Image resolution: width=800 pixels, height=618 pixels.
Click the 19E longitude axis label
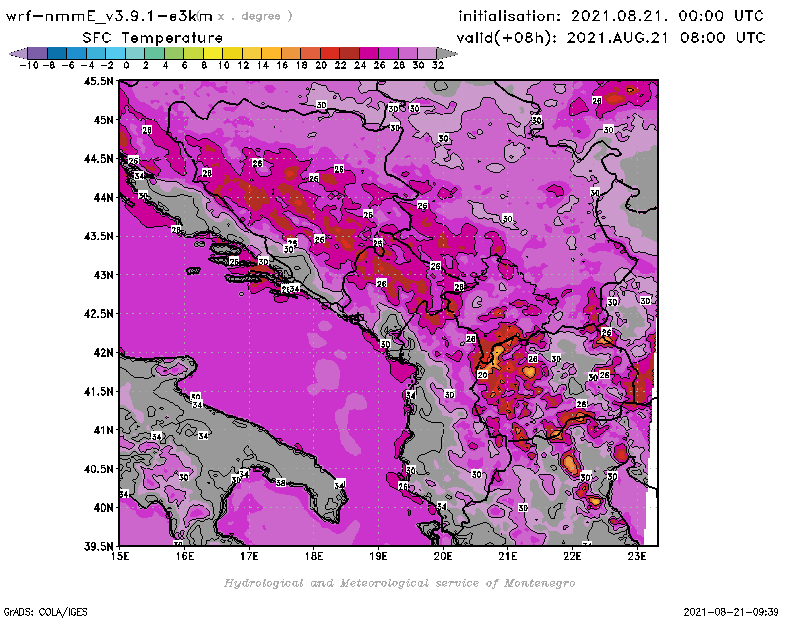379,556
